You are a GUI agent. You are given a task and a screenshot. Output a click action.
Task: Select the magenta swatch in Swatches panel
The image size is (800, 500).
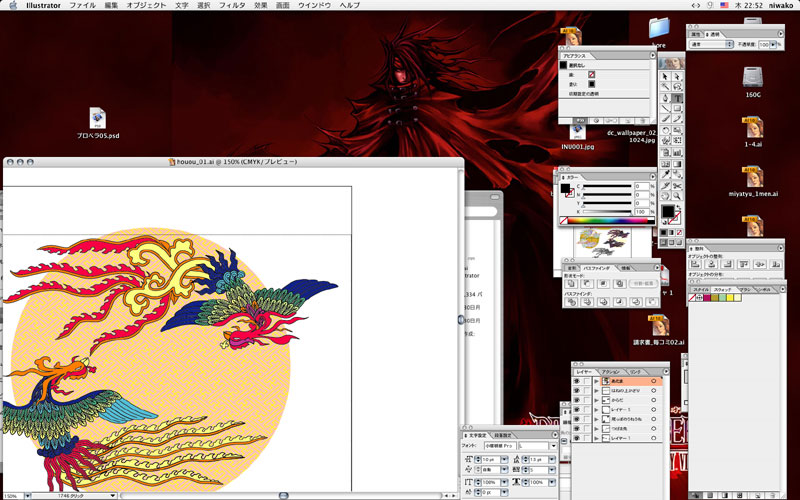707,297
